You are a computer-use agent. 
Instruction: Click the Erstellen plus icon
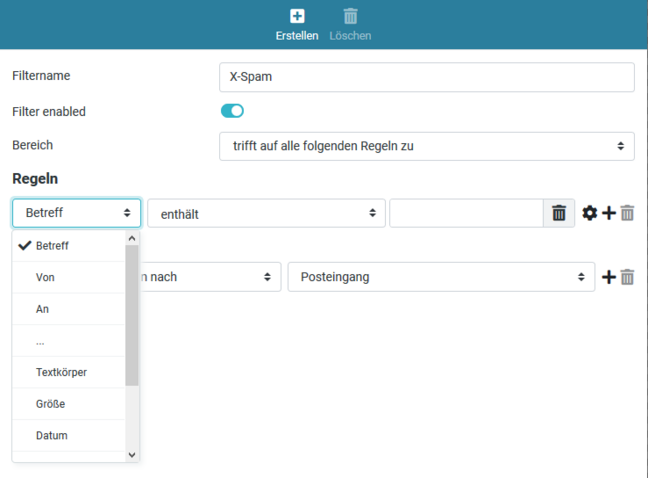(x=297, y=16)
